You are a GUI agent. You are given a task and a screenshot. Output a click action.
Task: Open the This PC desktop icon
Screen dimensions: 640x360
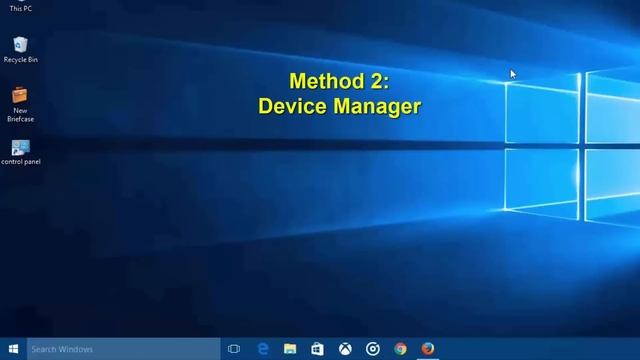(20, 6)
